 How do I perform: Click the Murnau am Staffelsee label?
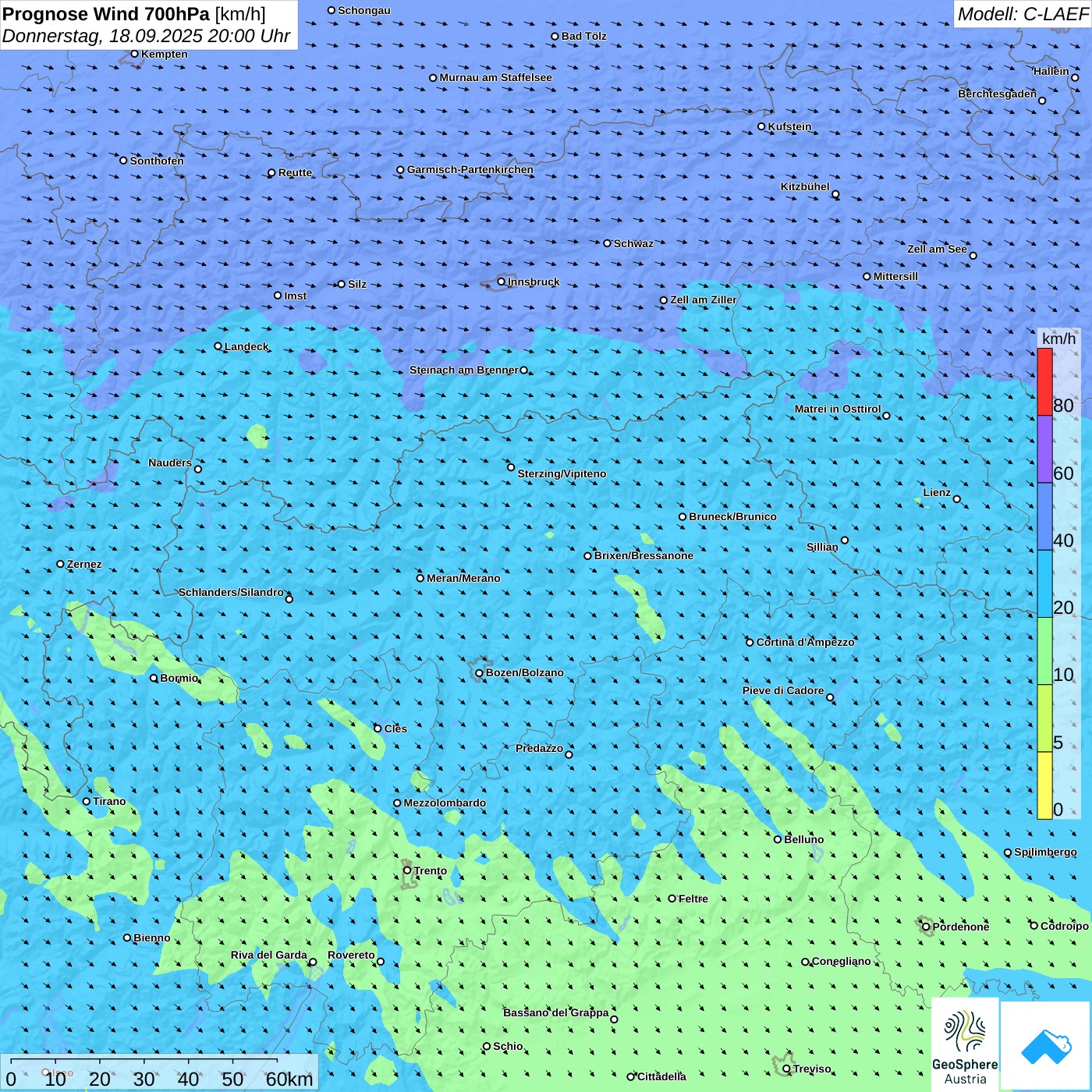(x=496, y=77)
